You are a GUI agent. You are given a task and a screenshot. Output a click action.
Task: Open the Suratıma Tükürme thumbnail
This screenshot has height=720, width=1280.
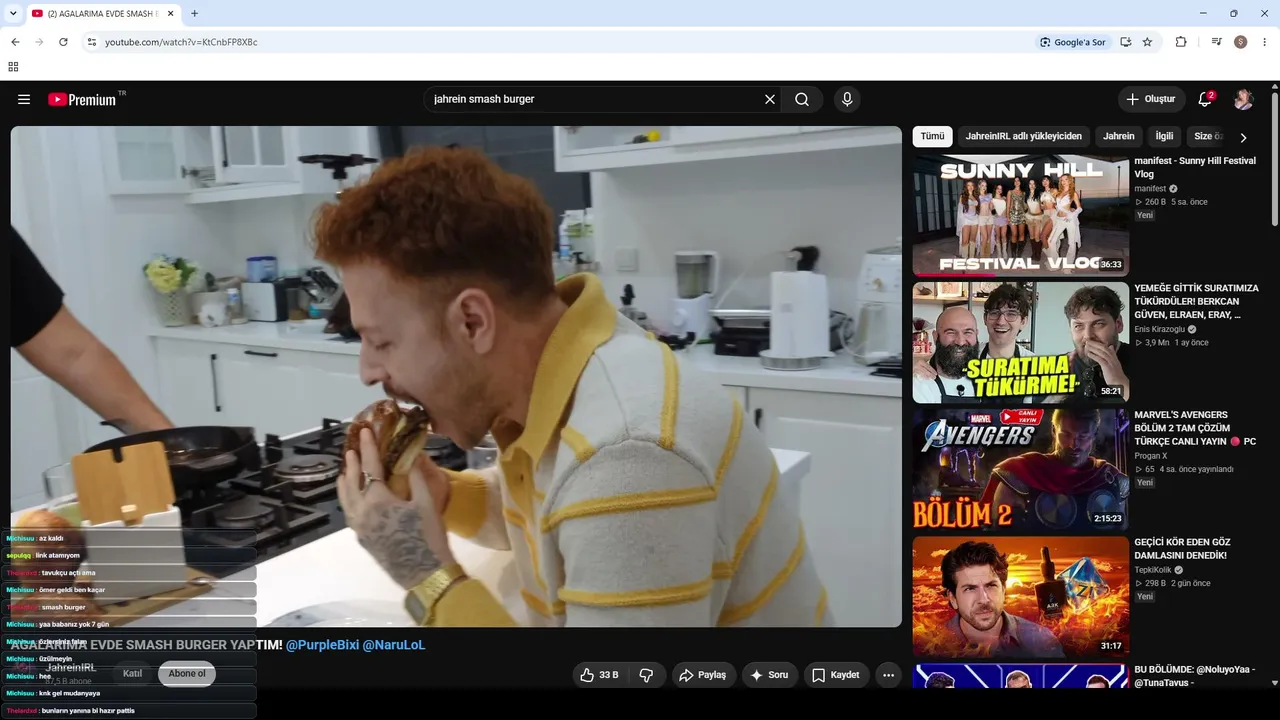(x=1020, y=342)
